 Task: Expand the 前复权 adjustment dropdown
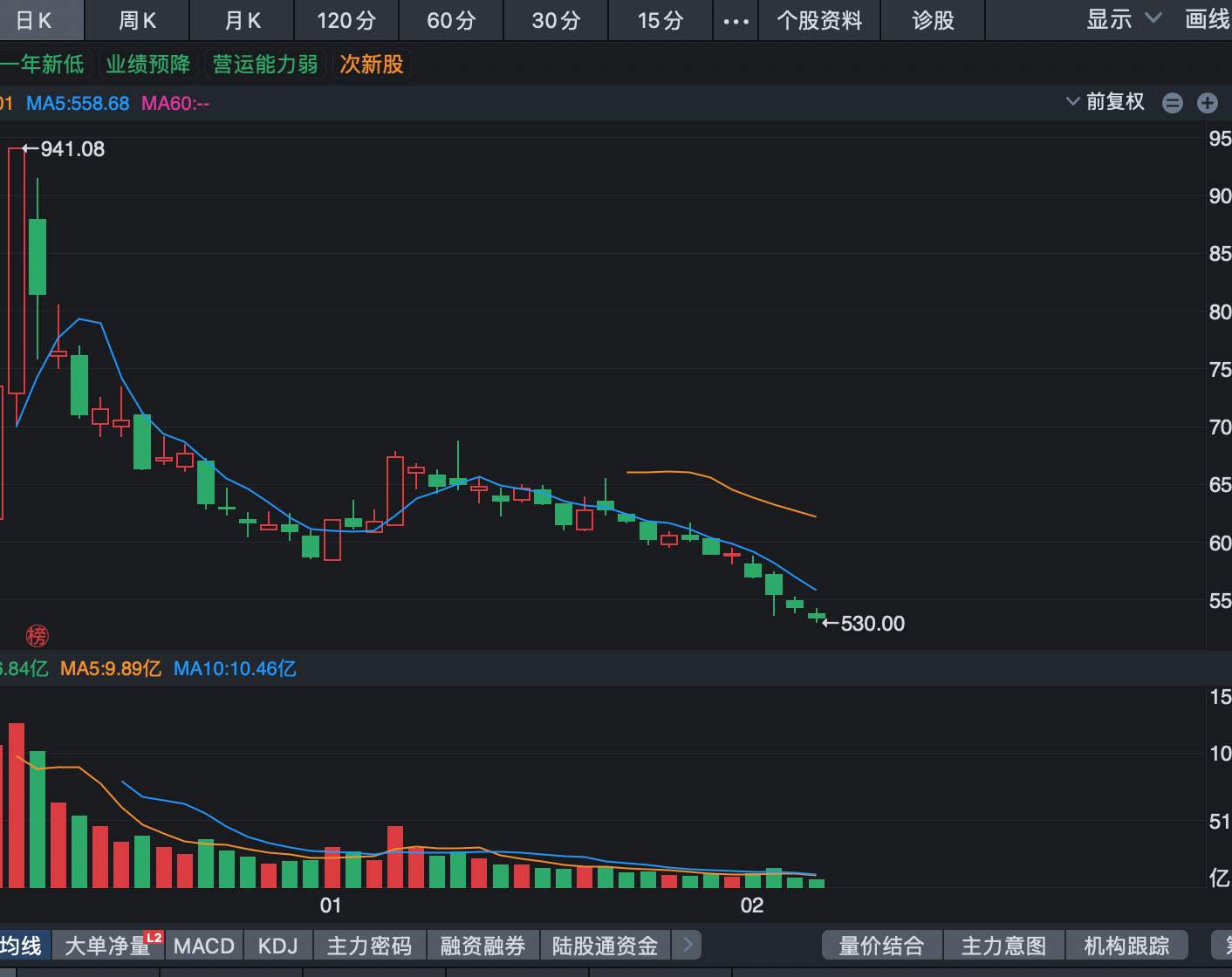point(1105,102)
